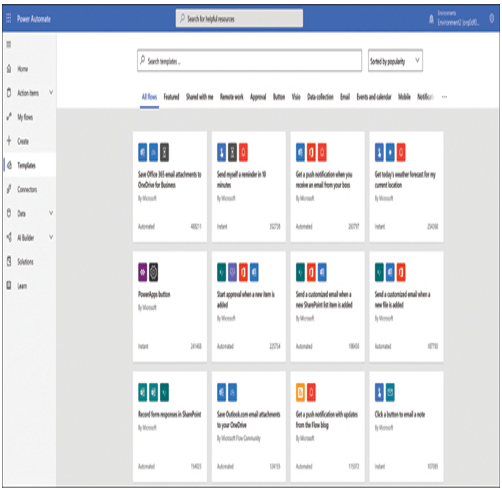Open the Learn page link
This screenshot has height=490, width=502.
click(x=22, y=286)
